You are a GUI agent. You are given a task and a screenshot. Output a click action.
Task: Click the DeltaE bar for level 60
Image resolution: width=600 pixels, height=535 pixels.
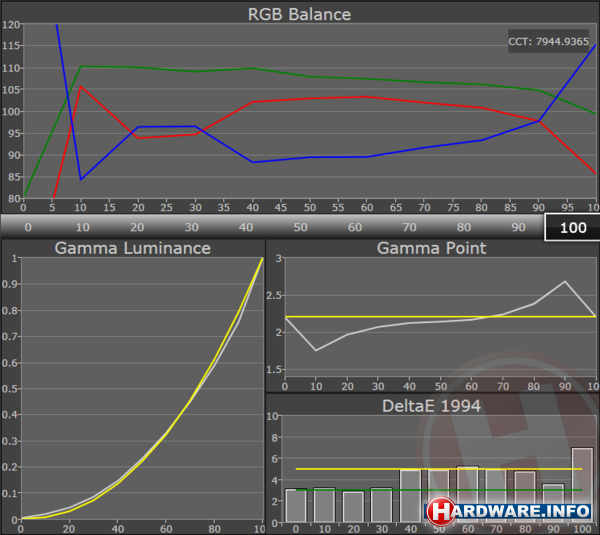pyautogui.click(x=468, y=494)
